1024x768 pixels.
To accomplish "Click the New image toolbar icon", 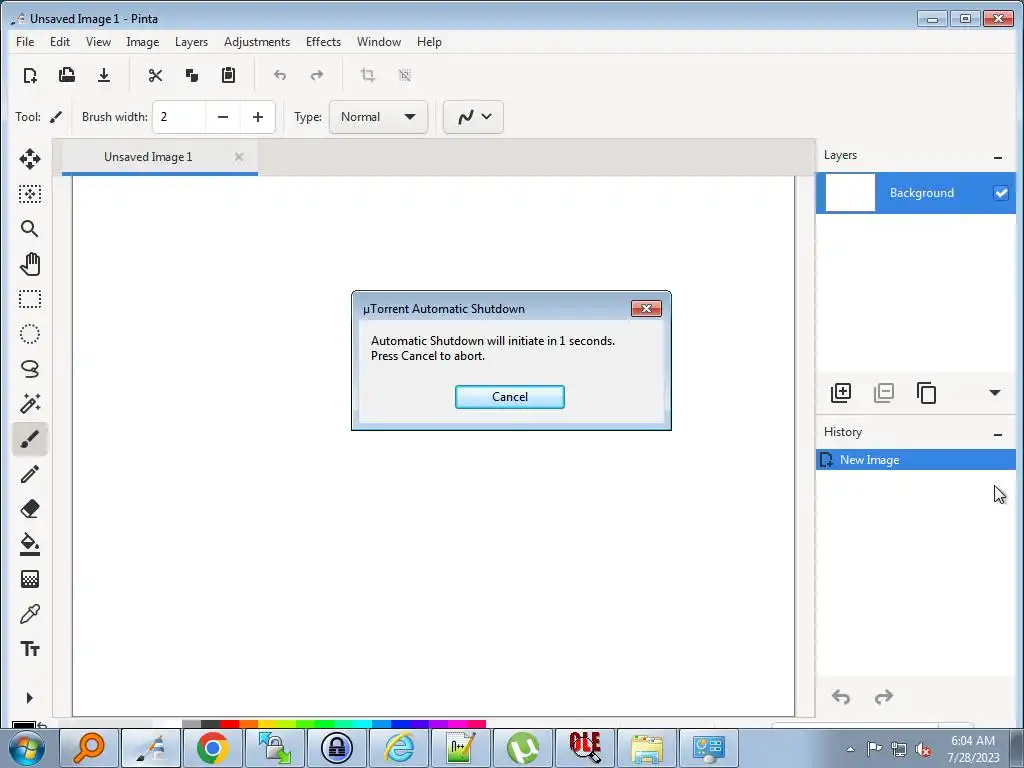I will coord(30,75).
